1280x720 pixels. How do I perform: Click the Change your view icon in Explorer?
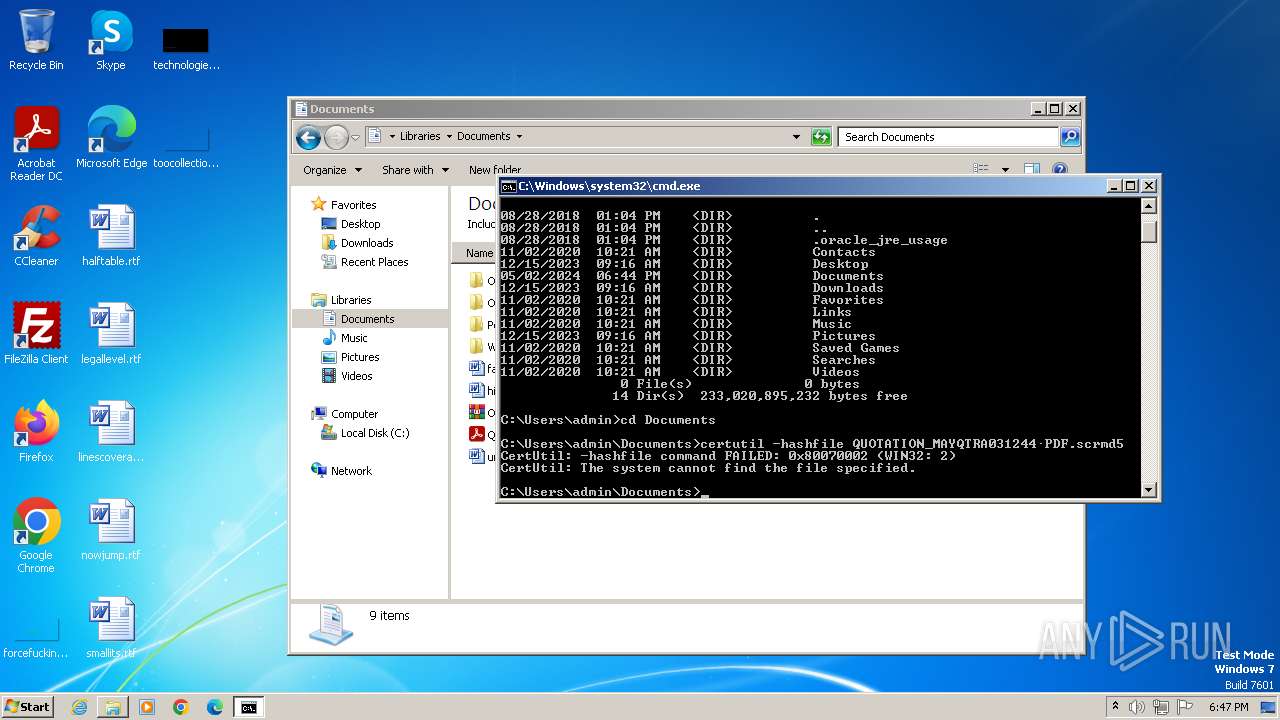coord(981,170)
